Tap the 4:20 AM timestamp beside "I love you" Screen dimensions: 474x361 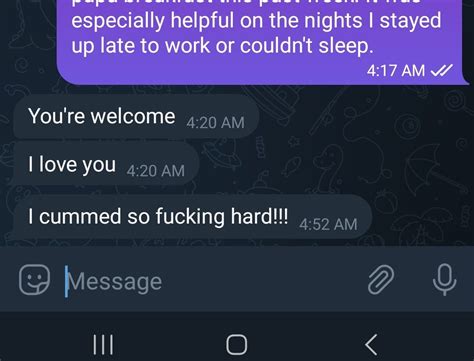[155, 171]
